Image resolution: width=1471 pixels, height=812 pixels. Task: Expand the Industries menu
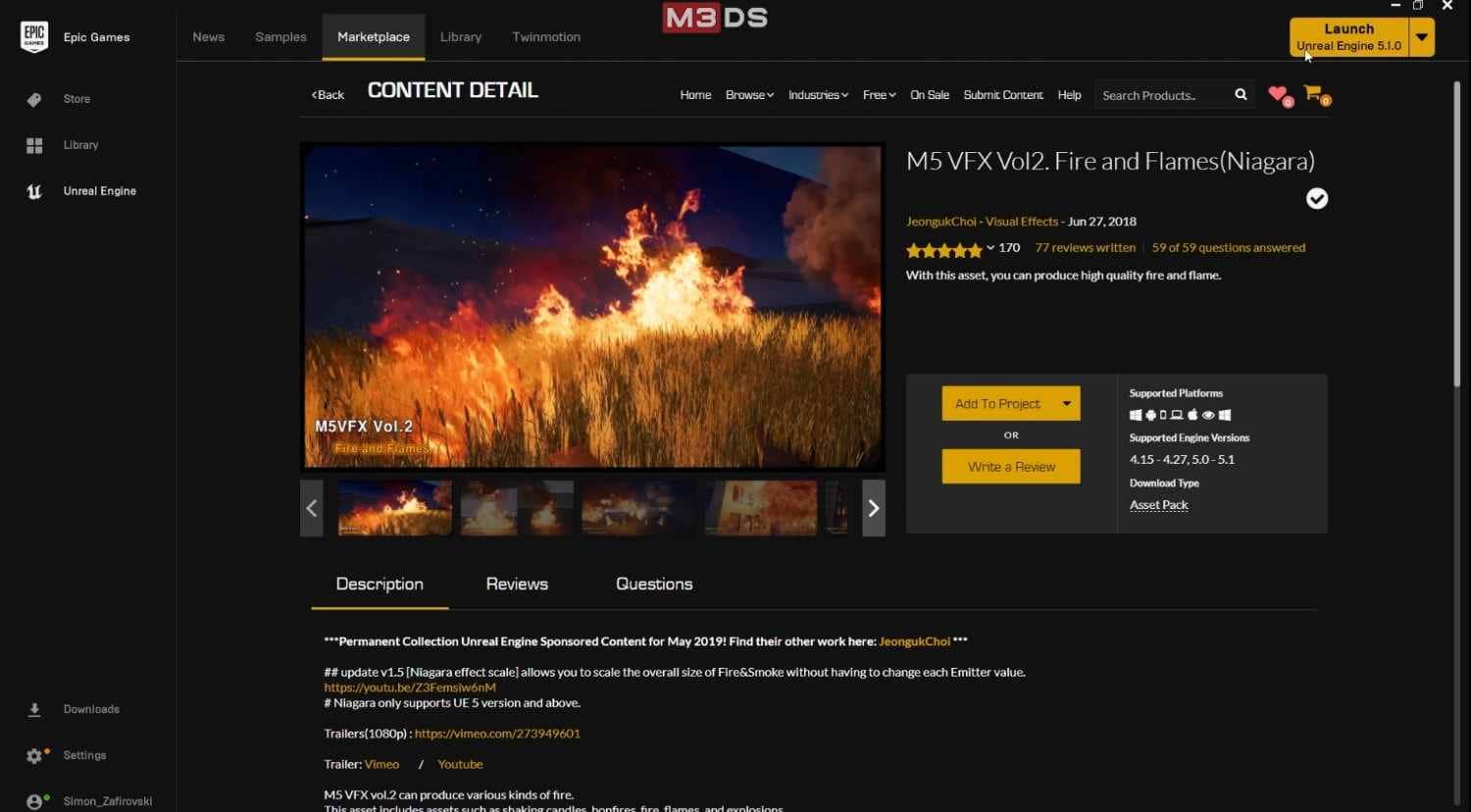[818, 95]
